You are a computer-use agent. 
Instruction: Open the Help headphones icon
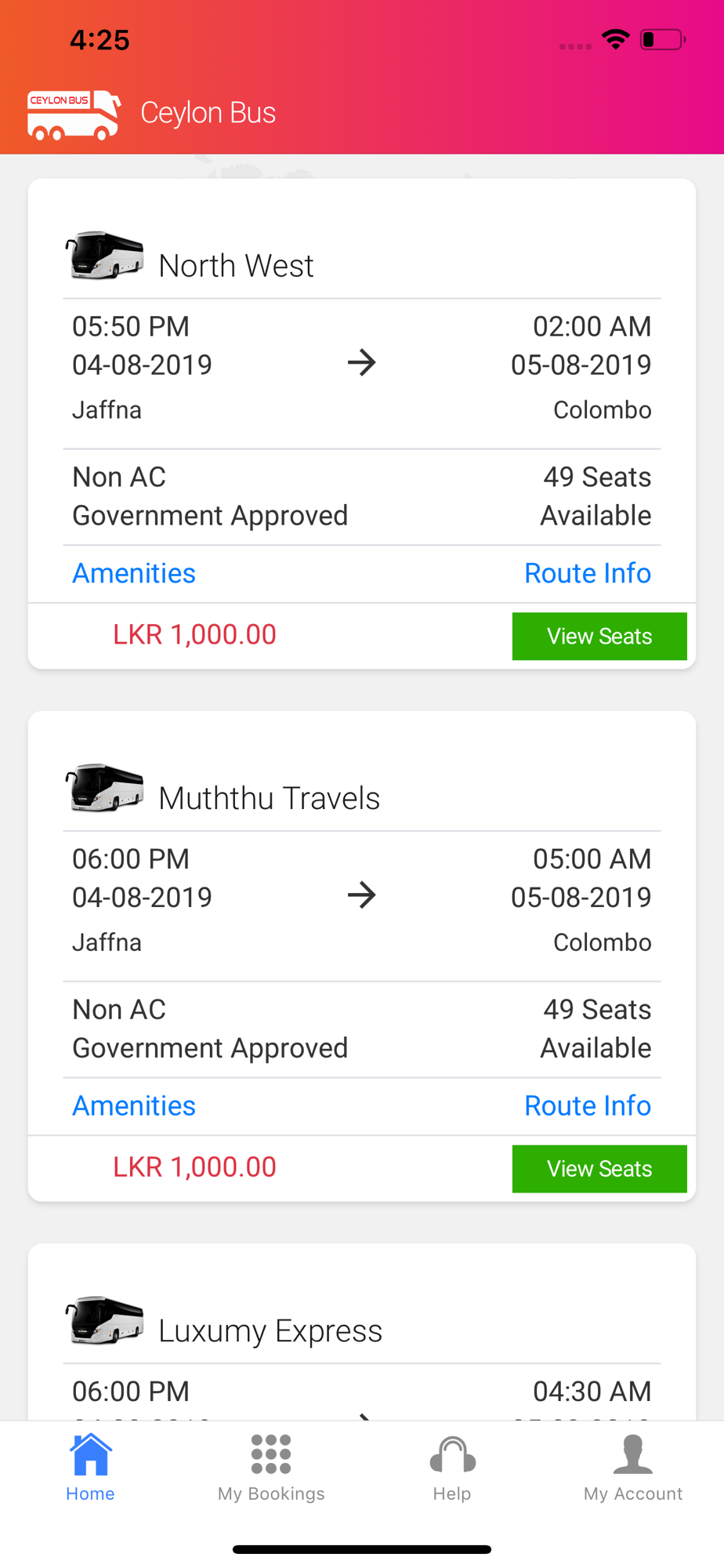453,1455
